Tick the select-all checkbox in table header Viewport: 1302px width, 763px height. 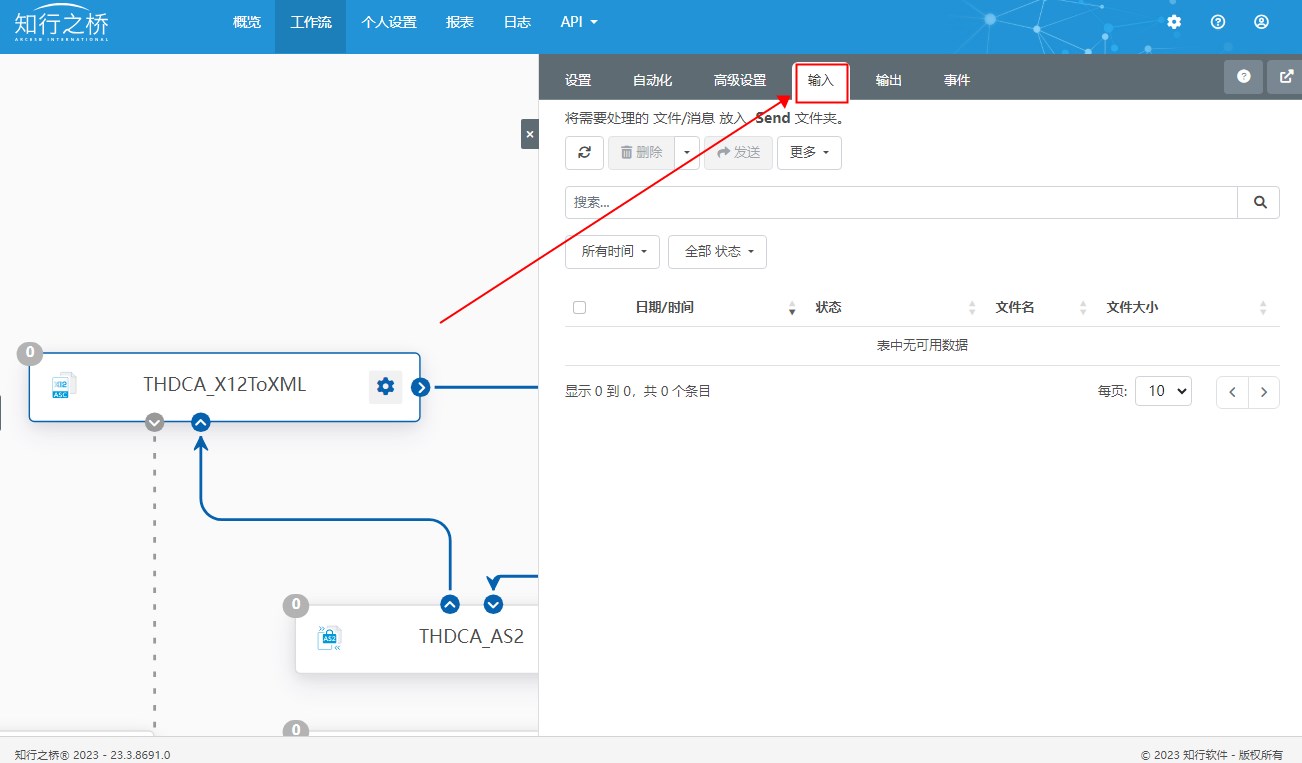pyautogui.click(x=579, y=308)
